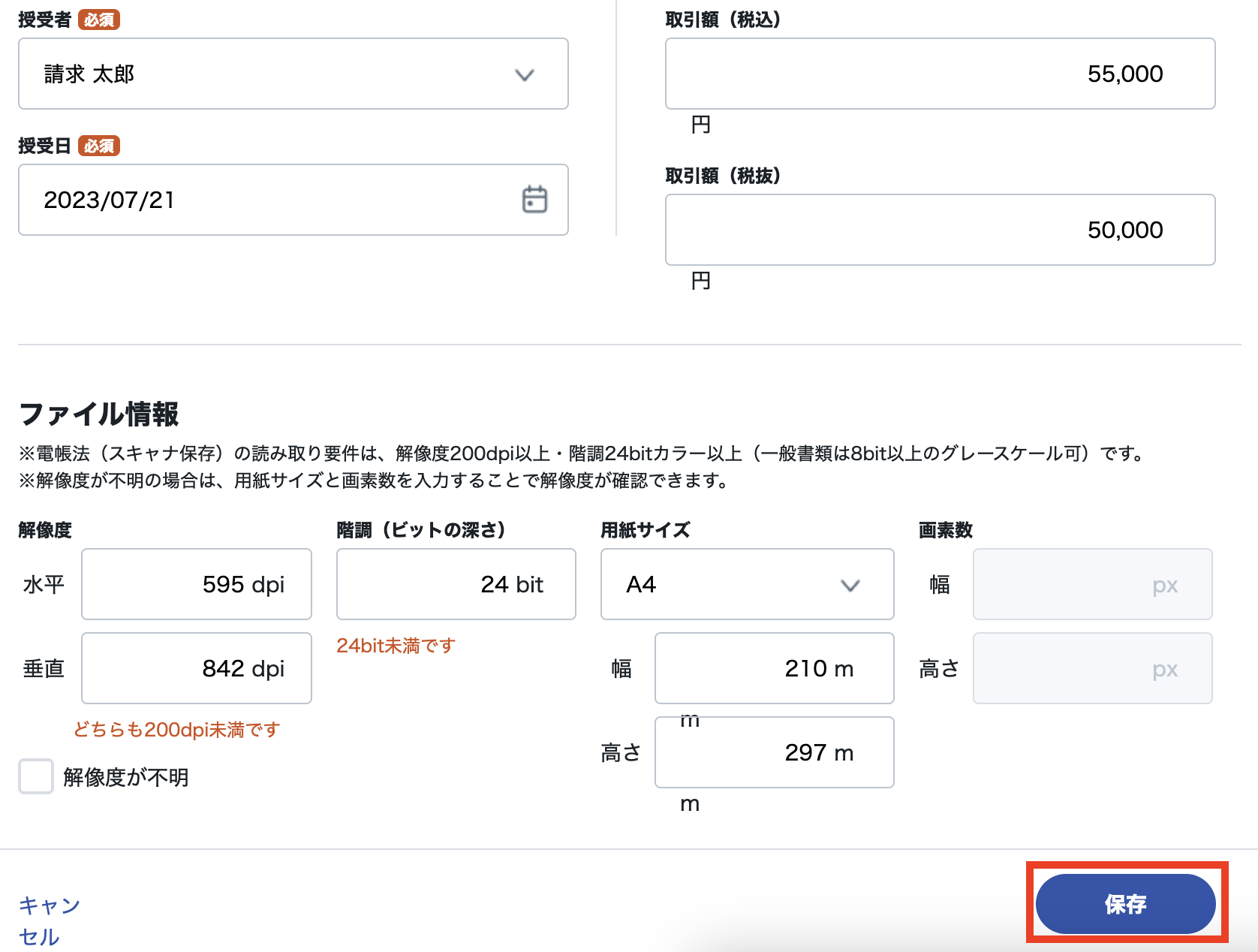Edit the 階調 field showing 24 bit
1258x952 pixels.
click(x=456, y=584)
